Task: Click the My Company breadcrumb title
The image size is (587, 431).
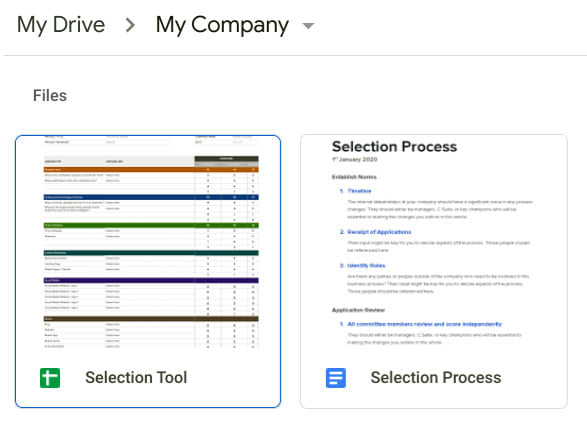Action: tap(222, 25)
